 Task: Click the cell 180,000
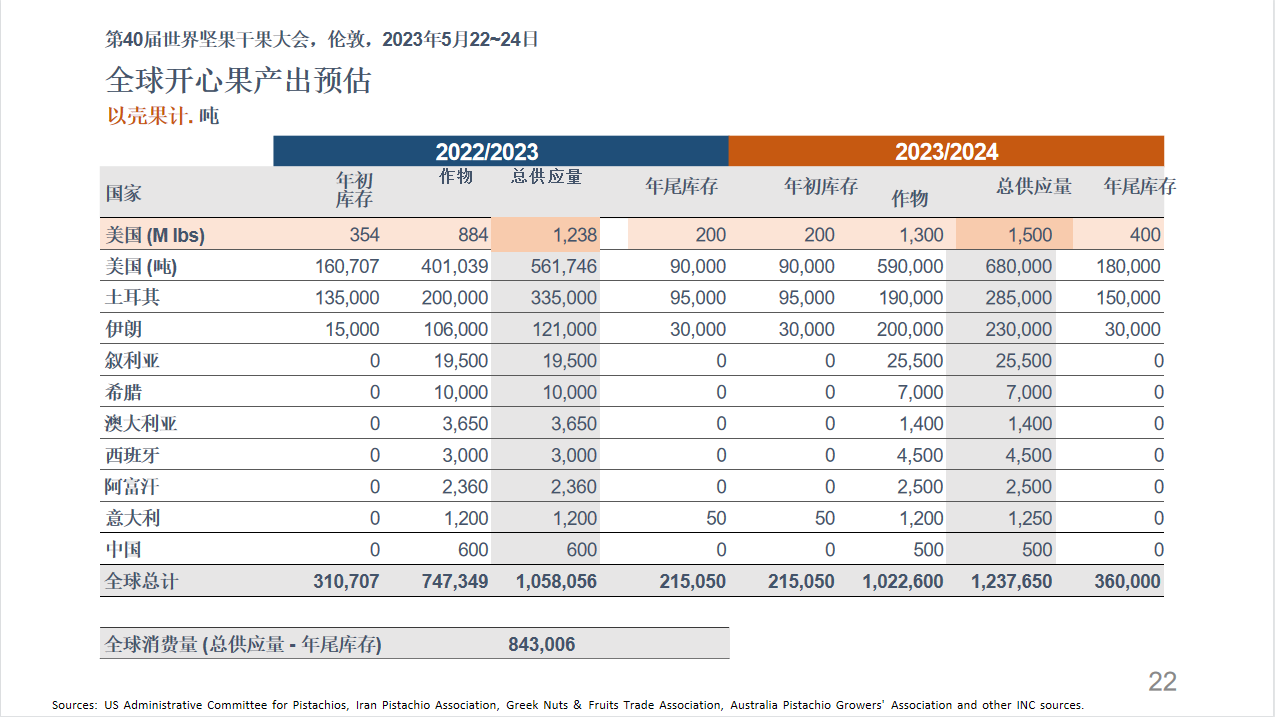[1128, 267]
